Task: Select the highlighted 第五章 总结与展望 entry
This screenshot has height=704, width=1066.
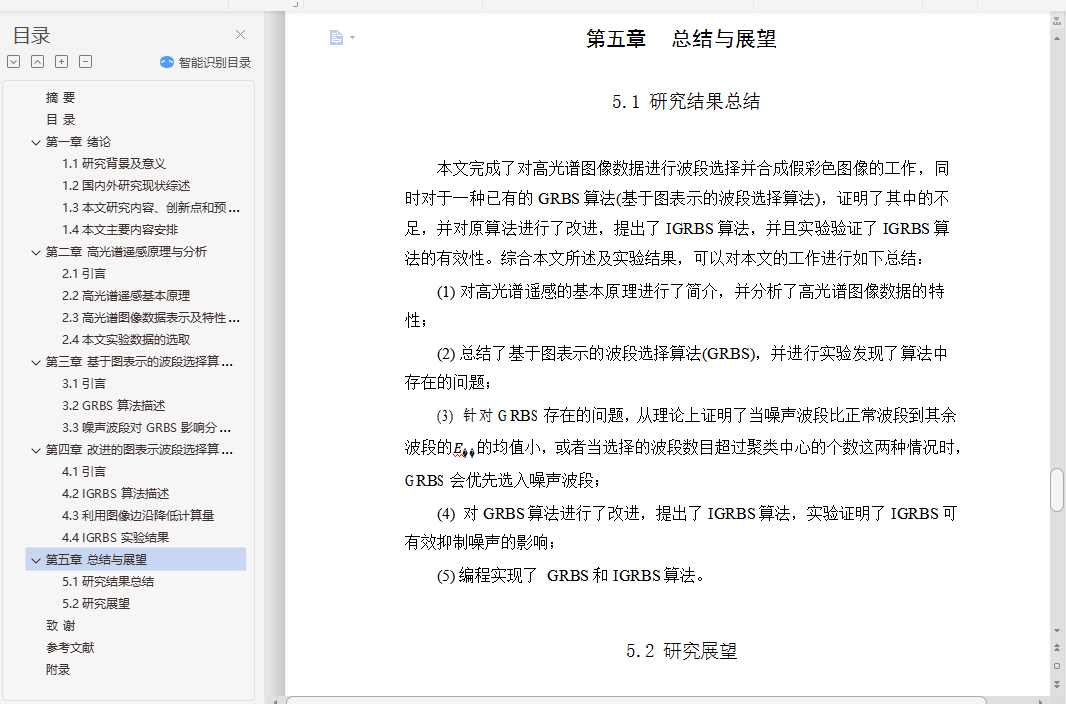Action: [136, 559]
